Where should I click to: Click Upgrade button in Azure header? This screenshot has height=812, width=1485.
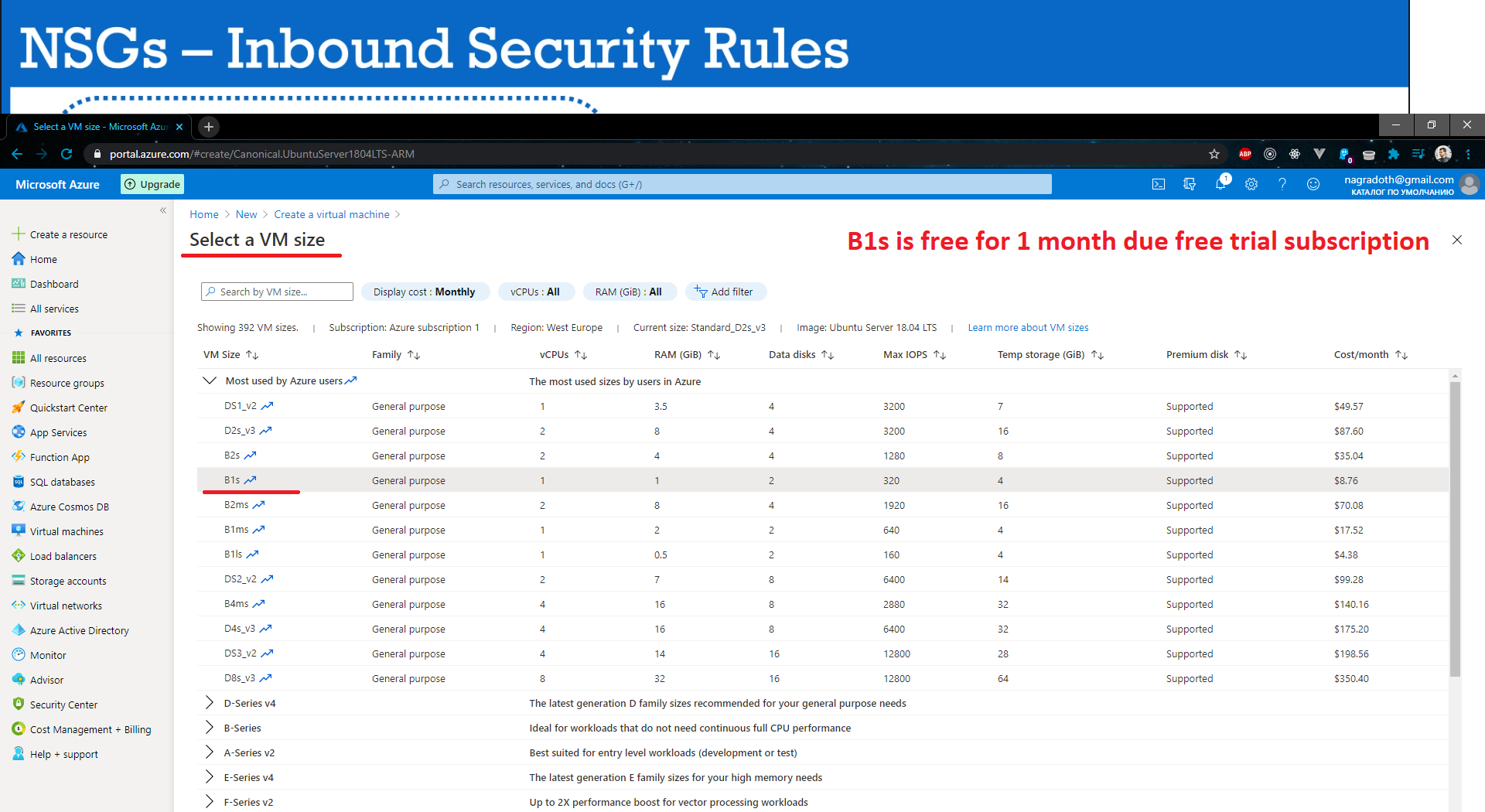point(152,184)
